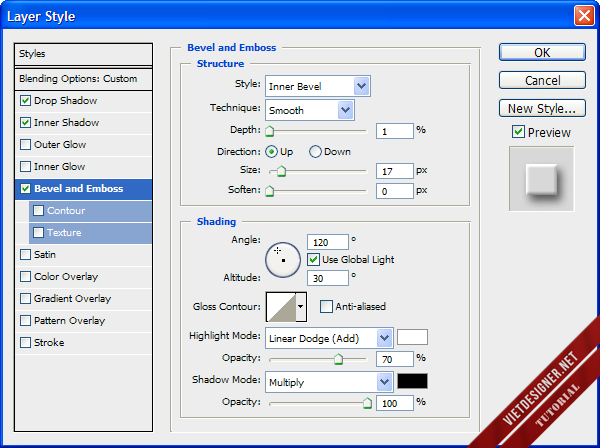This screenshot has height=448, width=600.
Task: Enable the Color Overlay checkbox
Action: (x=25, y=277)
